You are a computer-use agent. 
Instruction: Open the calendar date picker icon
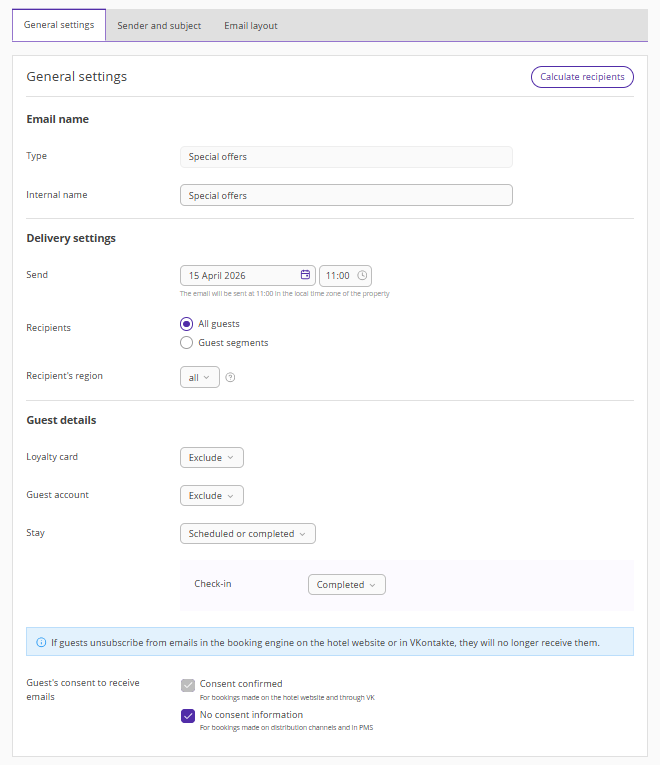pyautogui.click(x=305, y=275)
